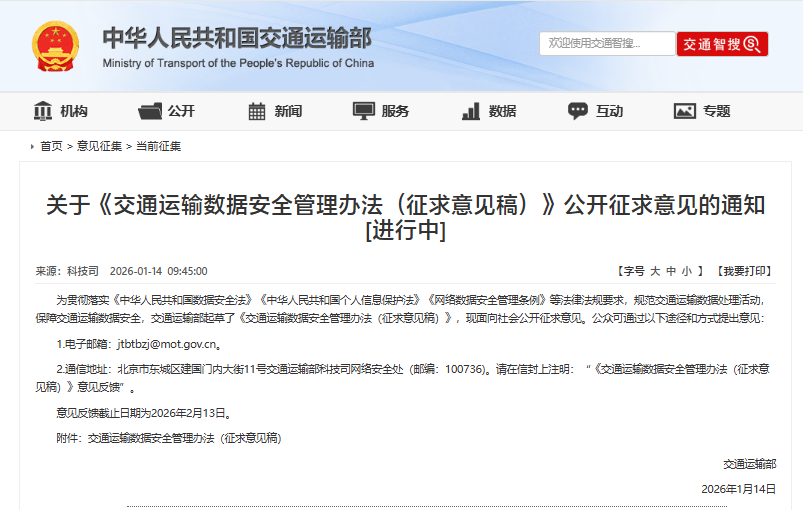Click the source text 来源：科技司
Screen dimensions: 803x510
[67, 271]
